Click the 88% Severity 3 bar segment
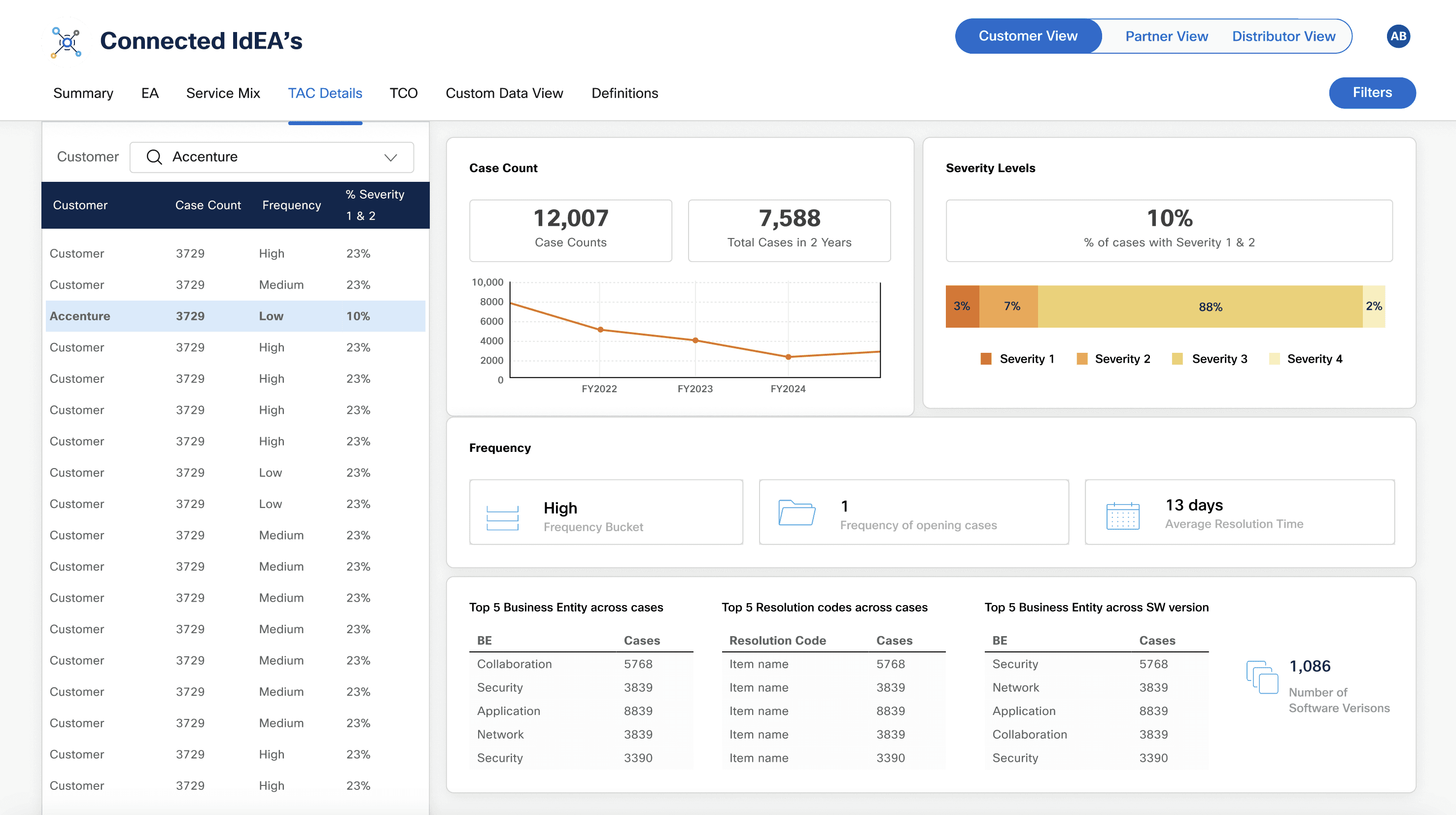This screenshot has height=815, width=1456. [1199, 306]
